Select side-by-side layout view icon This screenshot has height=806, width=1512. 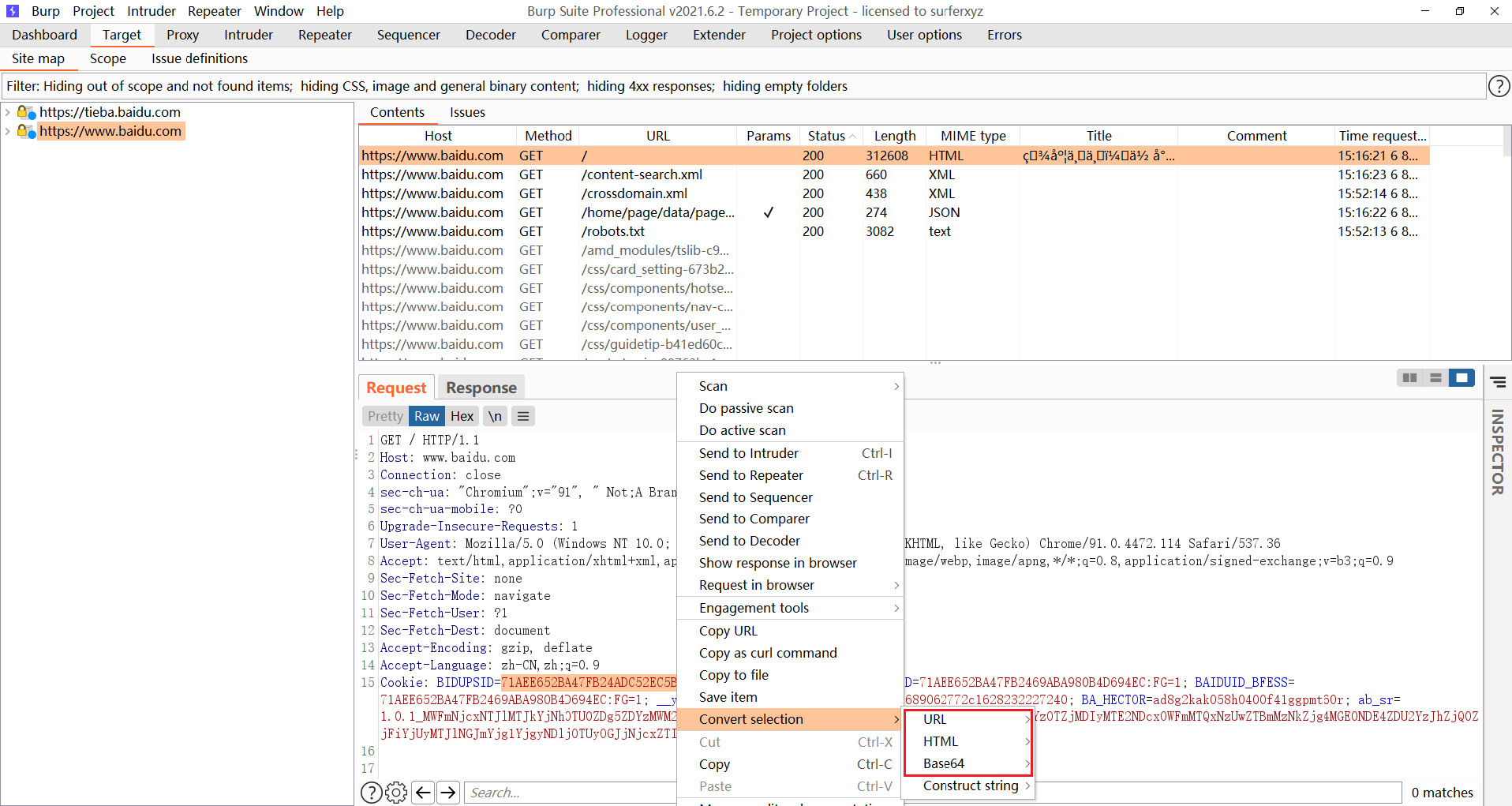[x=1409, y=378]
